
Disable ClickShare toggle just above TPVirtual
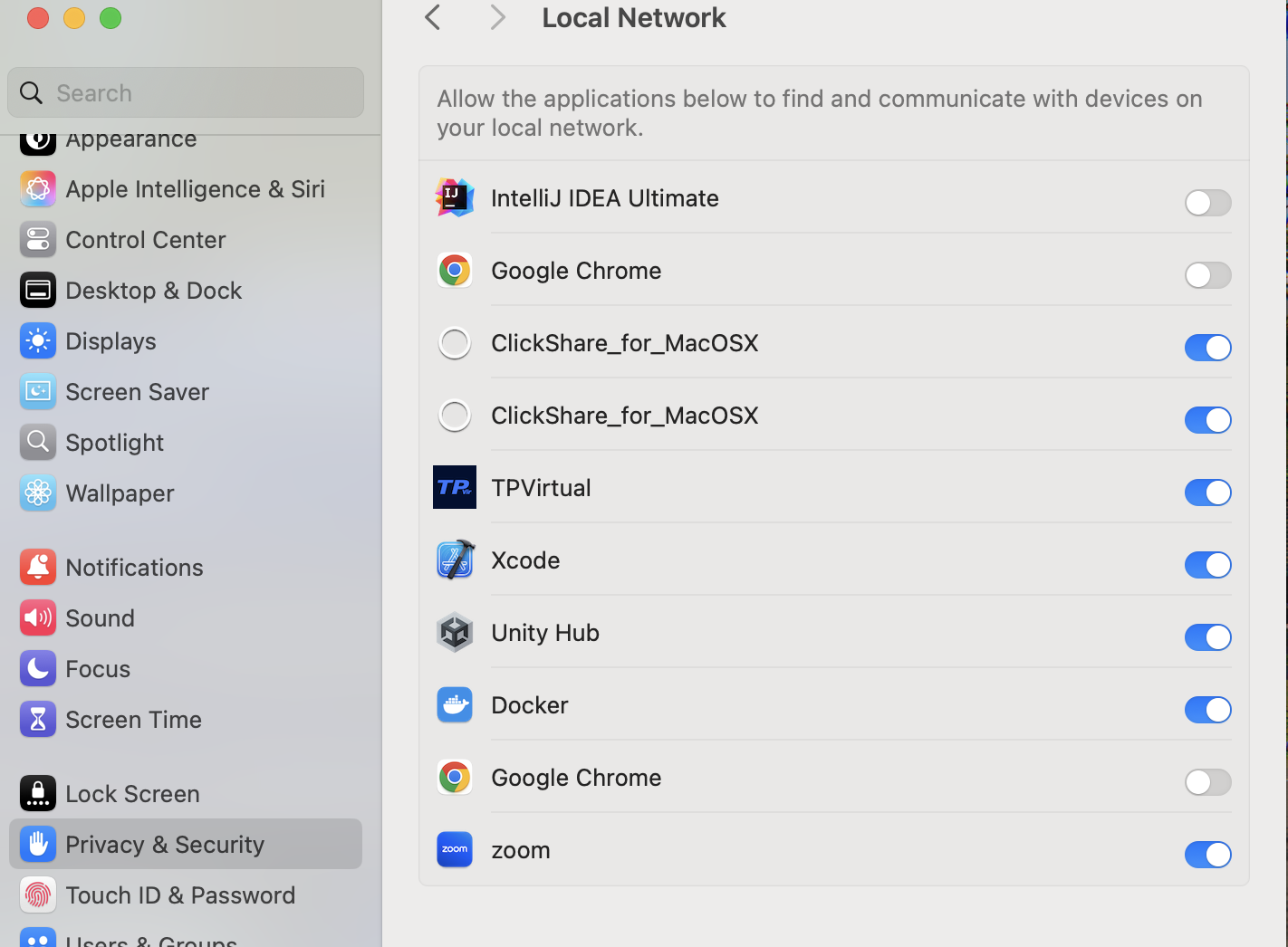click(x=1208, y=420)
